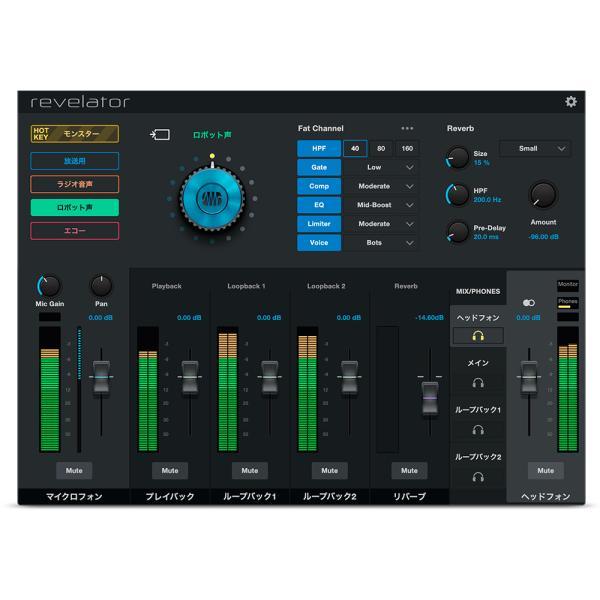600x600 pixels.
Task: Select HPF frequency 160
Action: click(407, 148)
